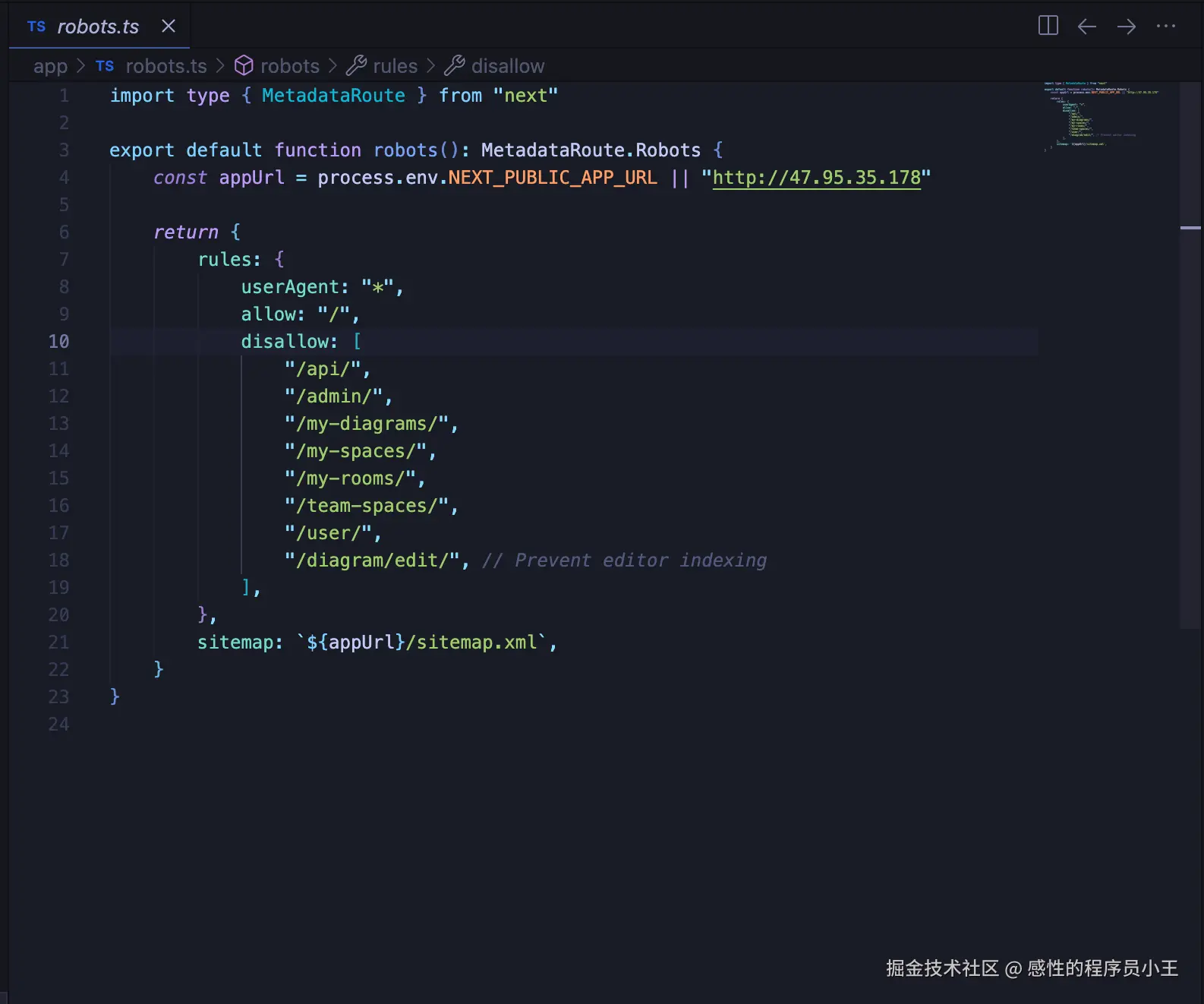Viewport: 1204px width, 1004px height.
Task: Close the robots.ts tab
Action: point(169,27)
